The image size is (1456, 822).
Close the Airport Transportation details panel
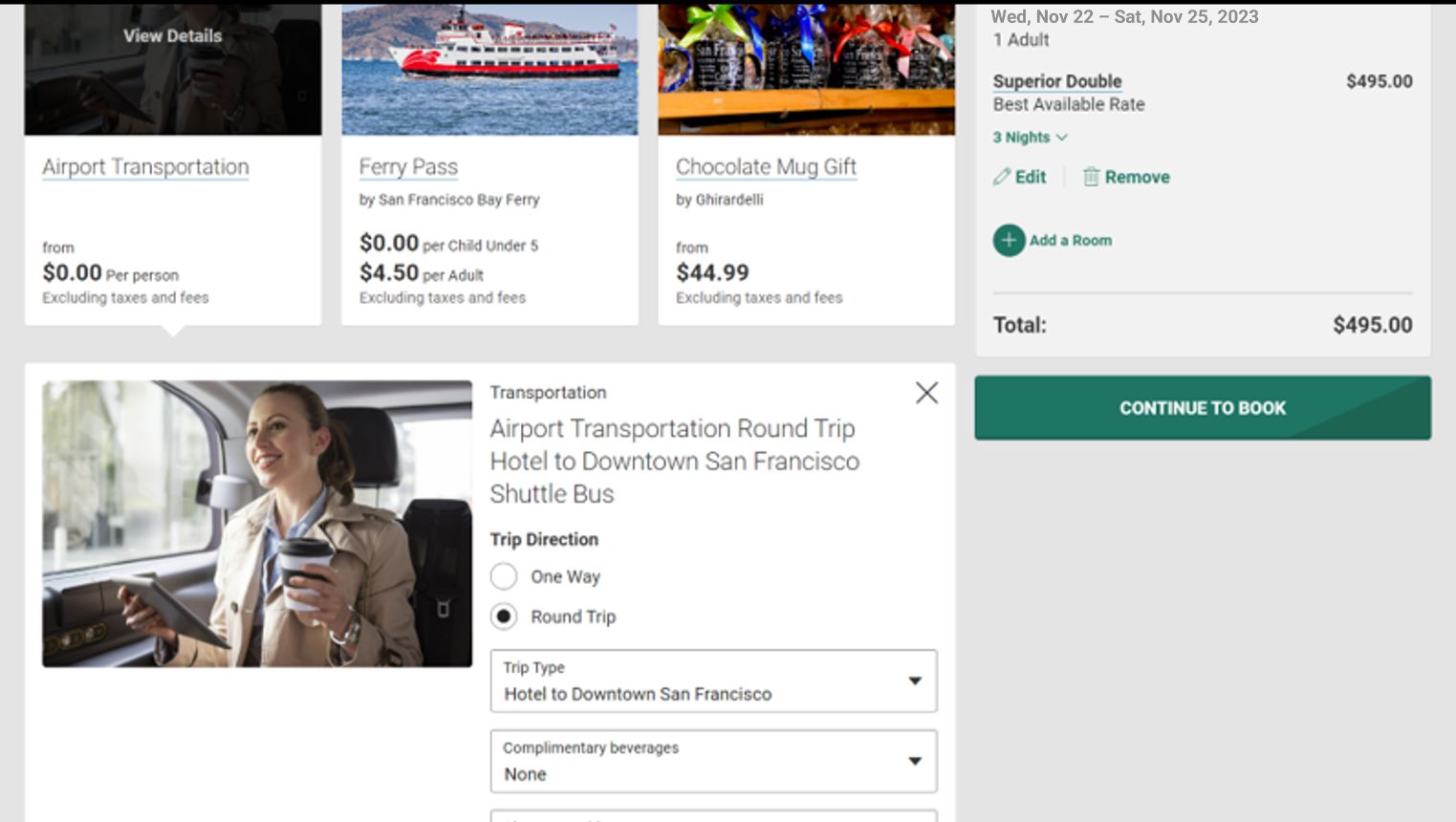click(x=926, y=393)
